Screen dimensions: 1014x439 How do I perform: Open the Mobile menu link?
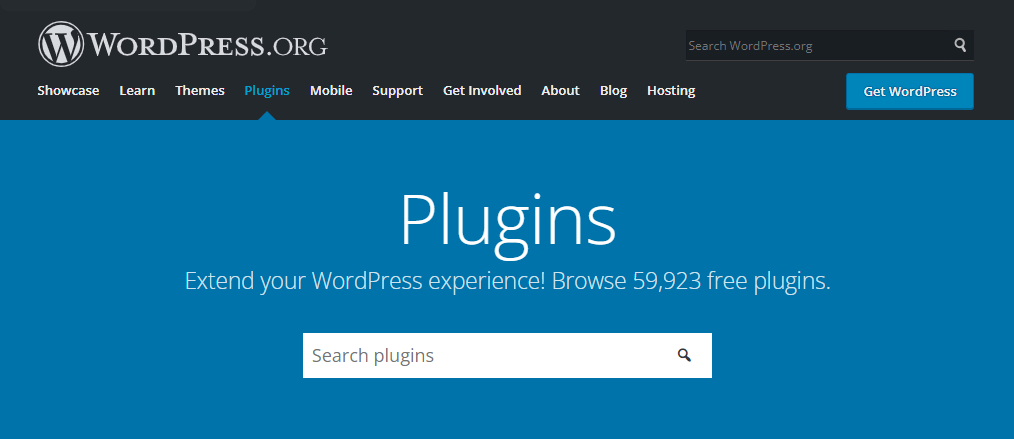(331, 90)
